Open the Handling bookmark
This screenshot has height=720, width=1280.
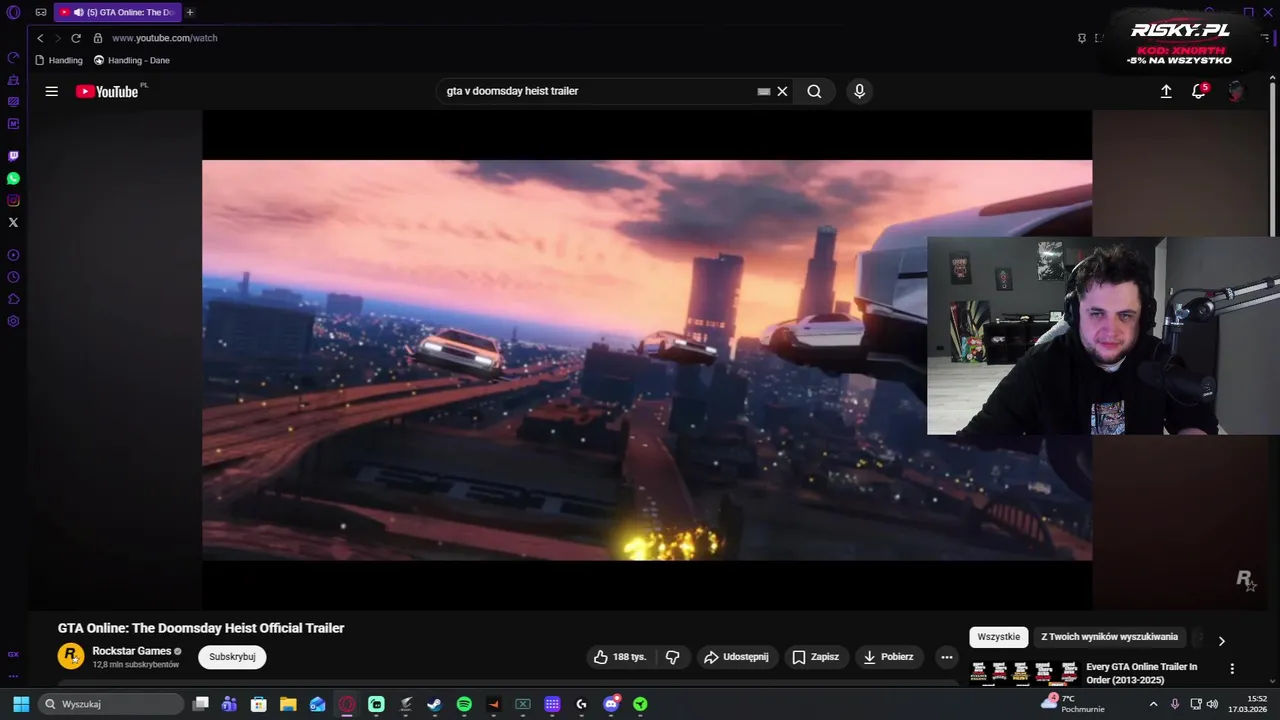point(59,60)
